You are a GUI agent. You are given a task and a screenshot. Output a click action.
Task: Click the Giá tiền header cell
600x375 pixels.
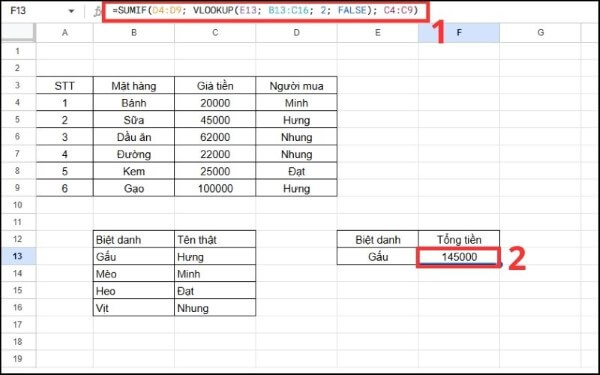click(x=215, y=86)
